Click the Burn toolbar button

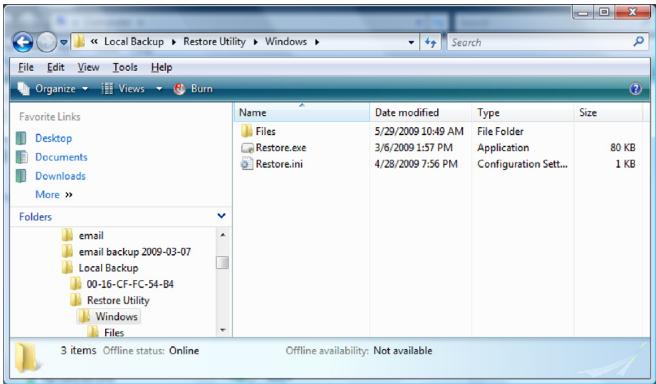click(x=193, y=89)
